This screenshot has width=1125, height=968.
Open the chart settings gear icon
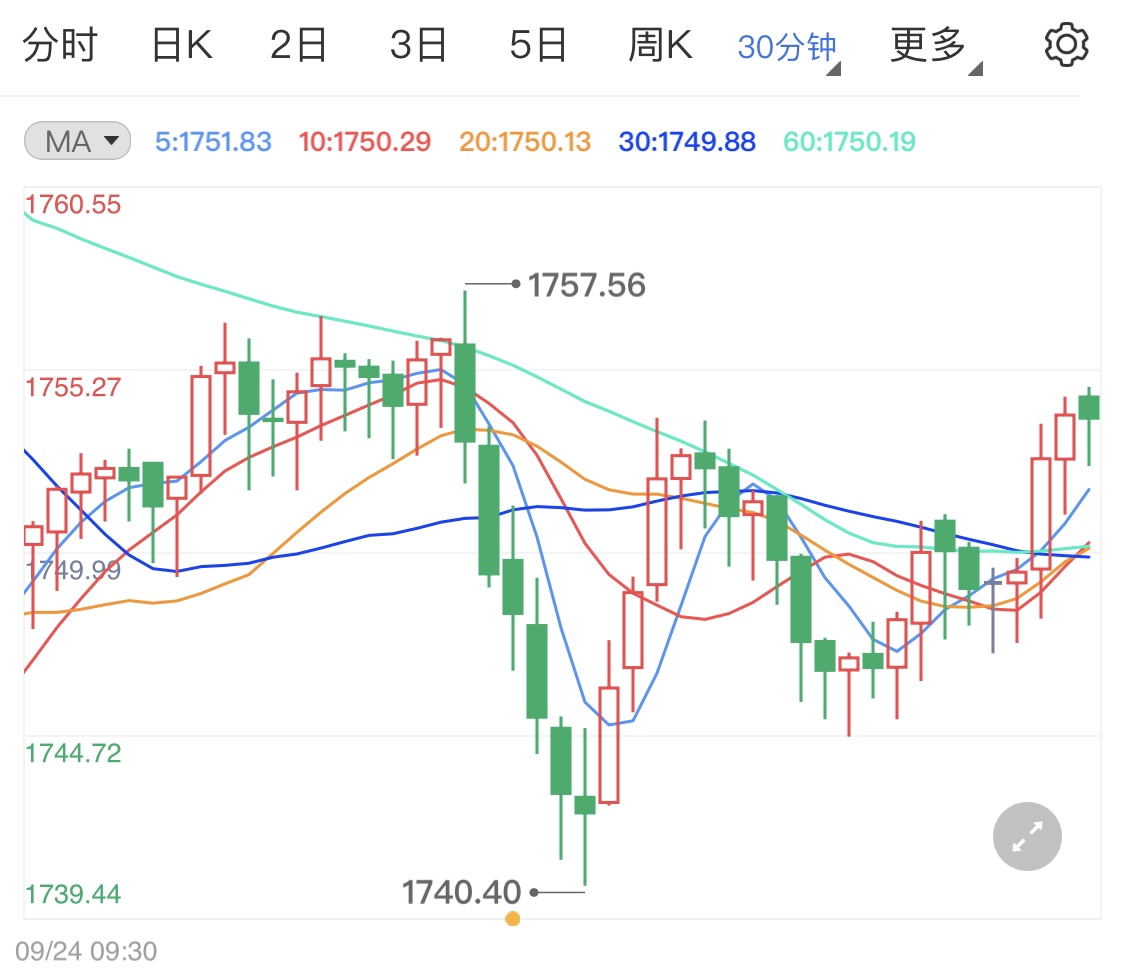[1066, 44]
